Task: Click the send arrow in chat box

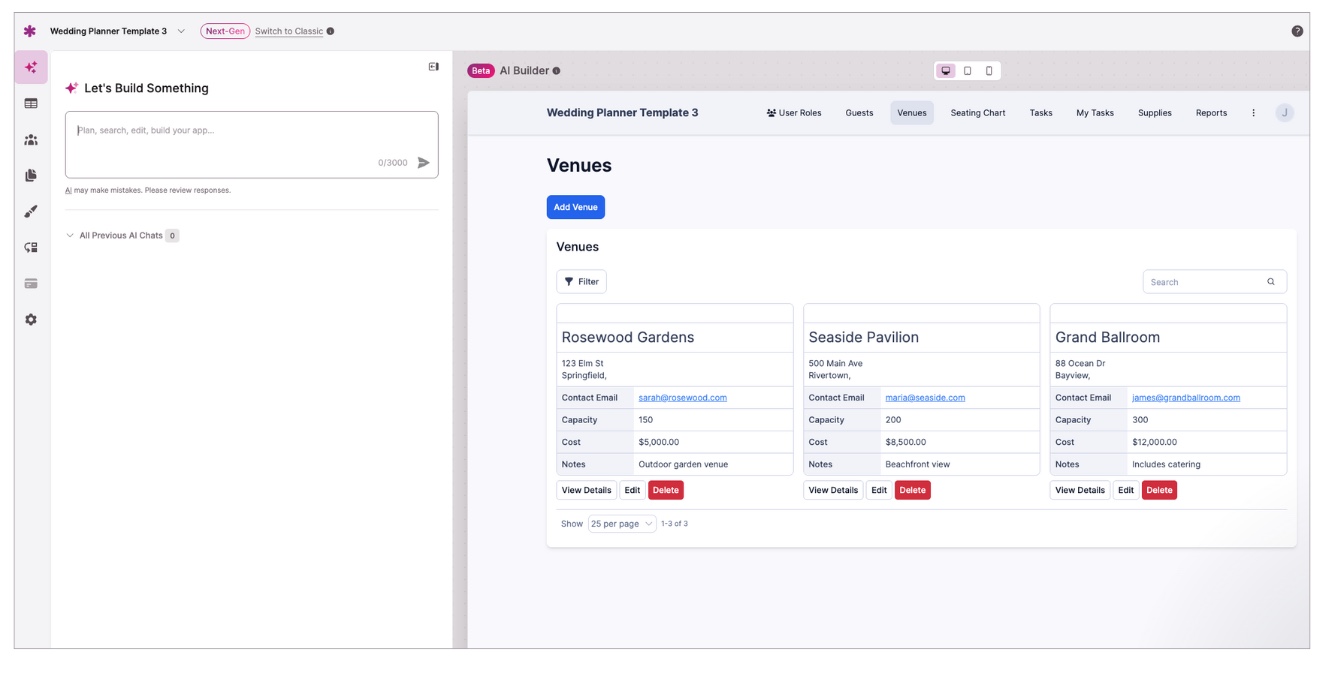Action: pyautogui.click(x=423, y=163)
